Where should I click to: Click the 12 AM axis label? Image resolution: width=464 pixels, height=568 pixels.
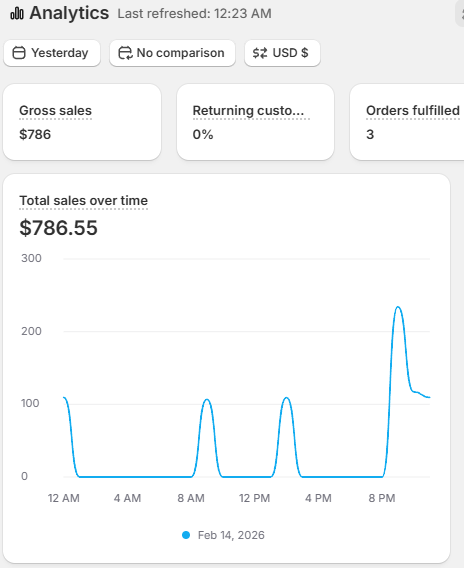click(x=64, y=498)
